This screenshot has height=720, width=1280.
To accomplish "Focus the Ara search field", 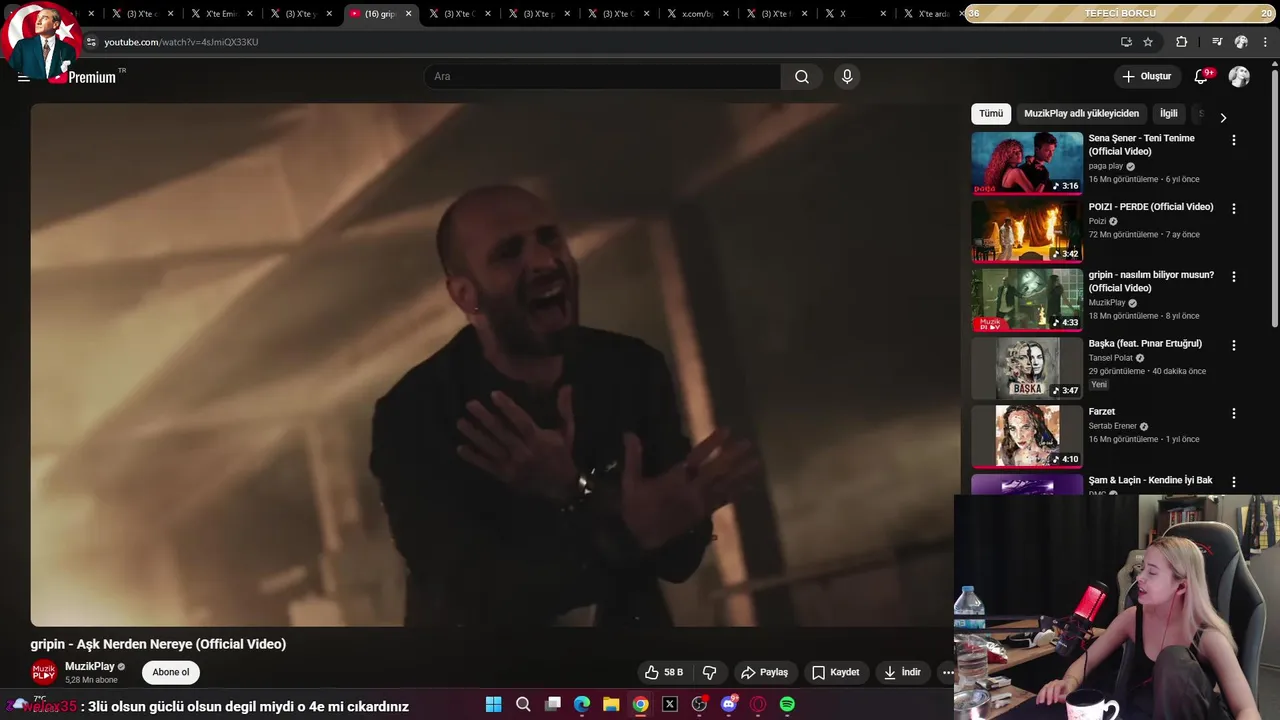I will (603, 77).
